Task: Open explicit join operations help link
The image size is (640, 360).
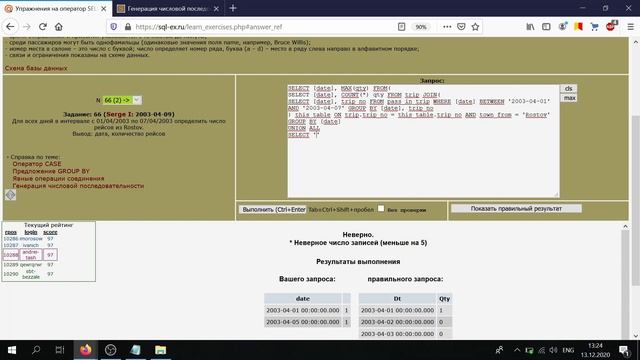Action: tap(58, 178)
